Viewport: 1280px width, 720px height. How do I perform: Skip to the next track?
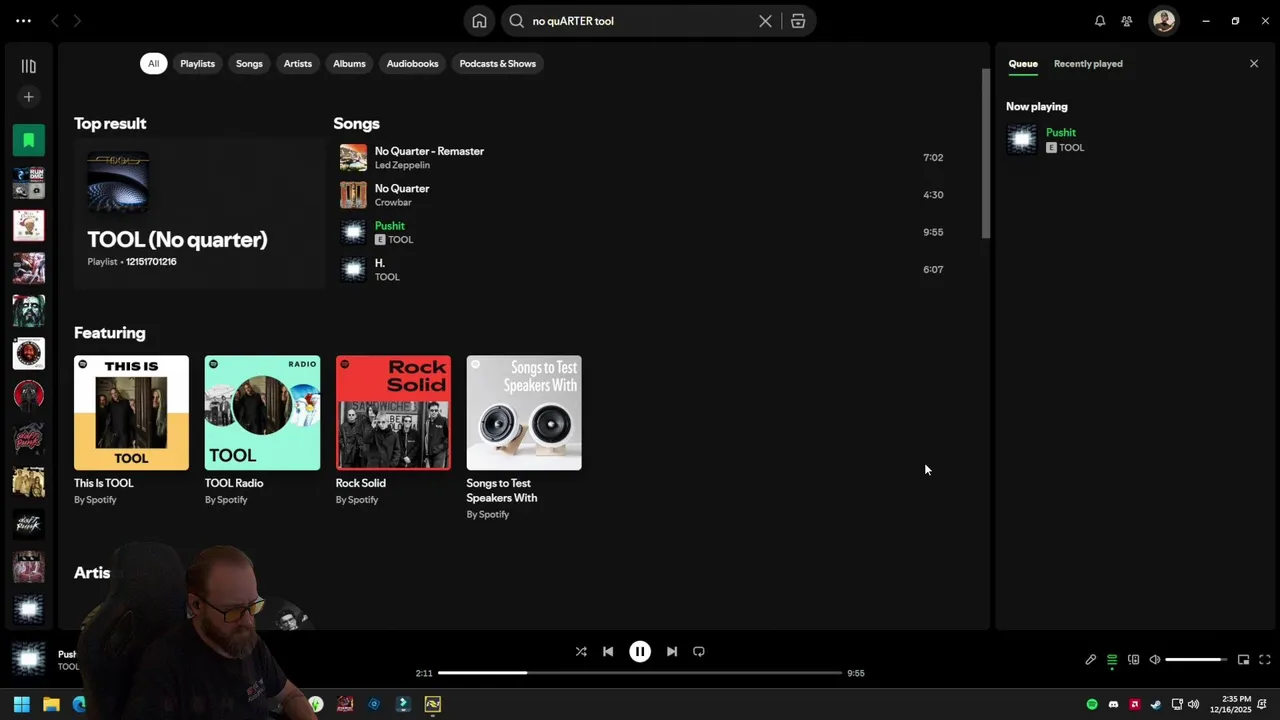point(672,651)
